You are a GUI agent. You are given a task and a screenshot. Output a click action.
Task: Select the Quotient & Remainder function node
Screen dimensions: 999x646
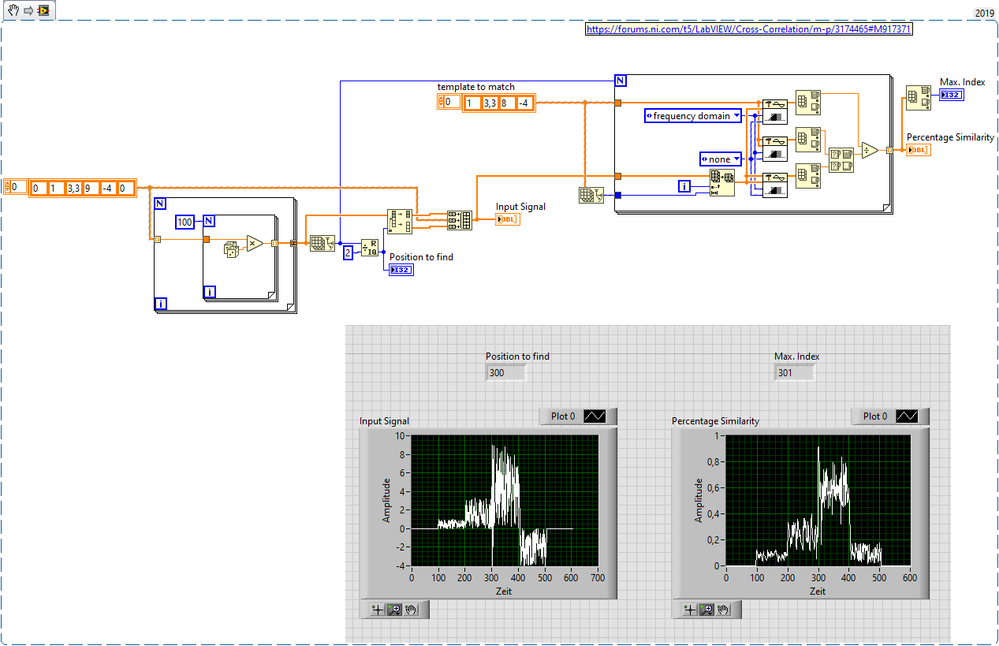[x=370, y=248]
